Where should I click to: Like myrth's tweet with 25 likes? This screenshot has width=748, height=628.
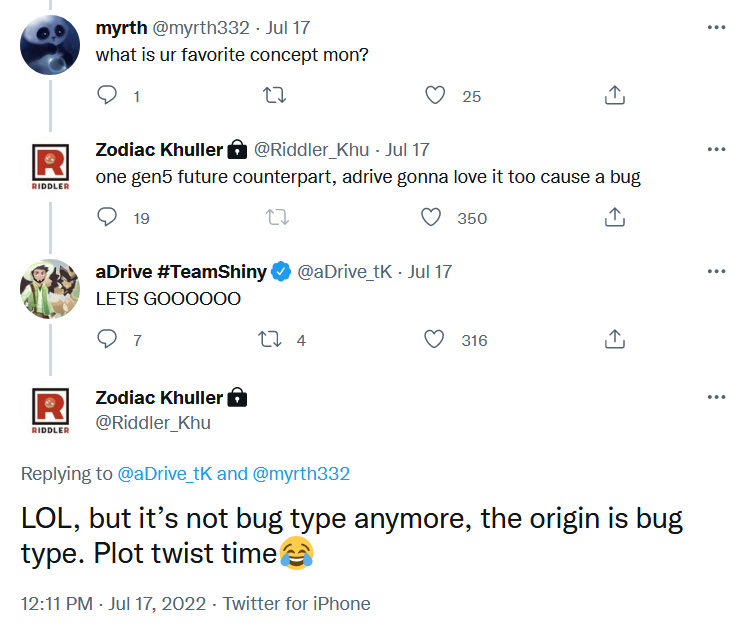pyautogui.click(x=435, y=96)
